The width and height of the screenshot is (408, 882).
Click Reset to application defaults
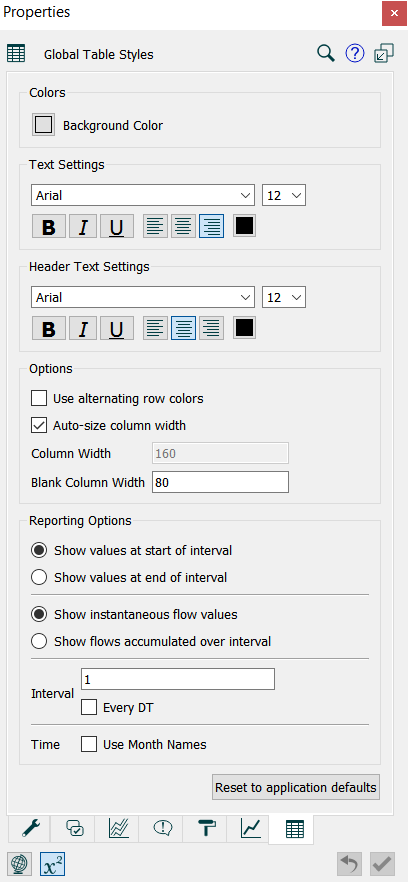295,787
